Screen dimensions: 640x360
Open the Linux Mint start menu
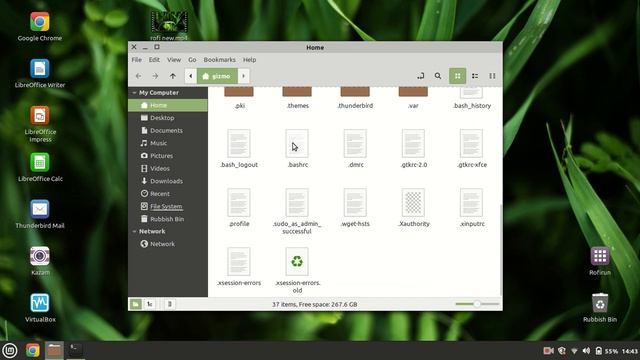click(x=10, y=351)
